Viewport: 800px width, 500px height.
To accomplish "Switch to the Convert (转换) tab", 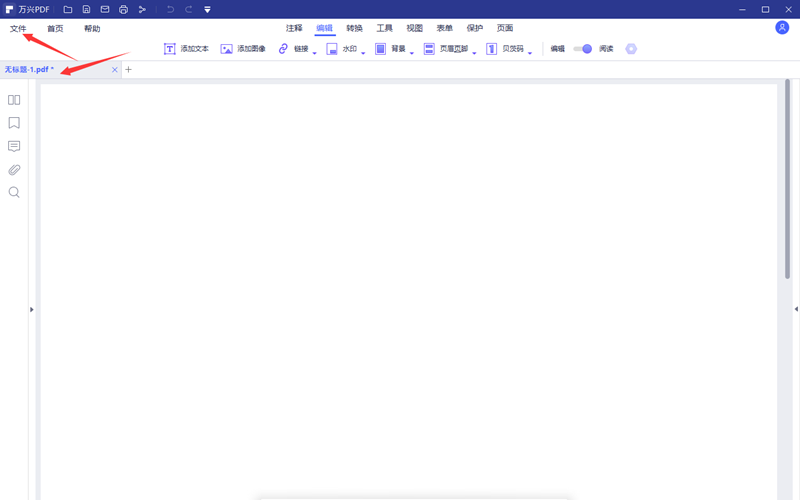I will pos(354,29).
